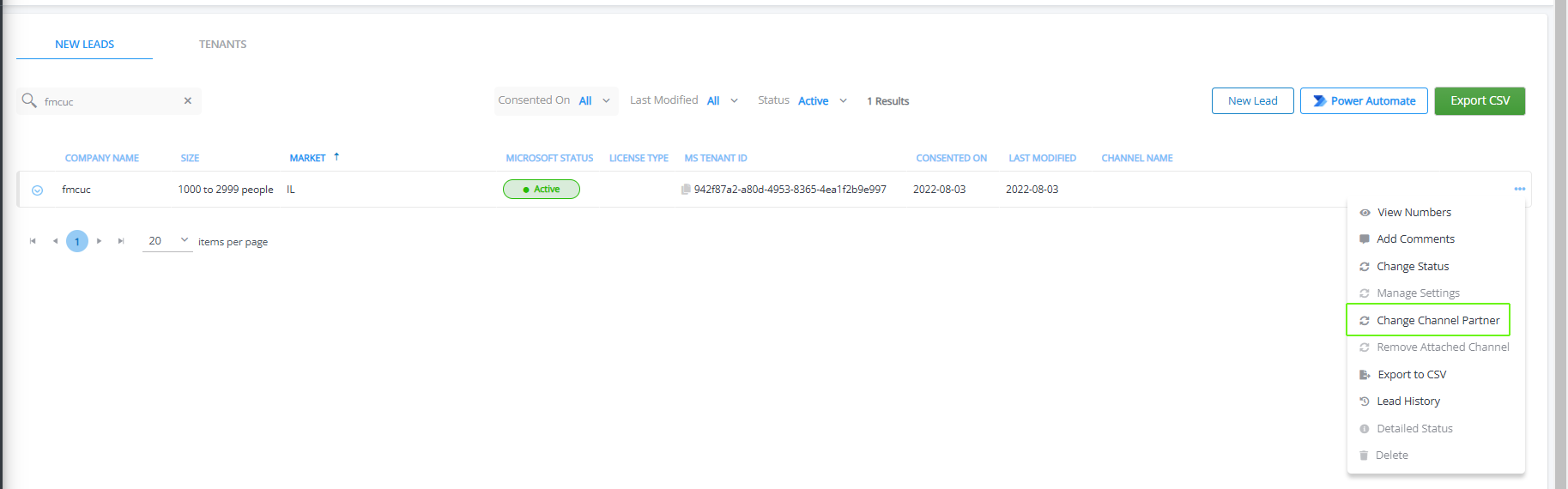Click the Export CSV button
This screenshot has height=489, width=1568.
[1479, 101]
